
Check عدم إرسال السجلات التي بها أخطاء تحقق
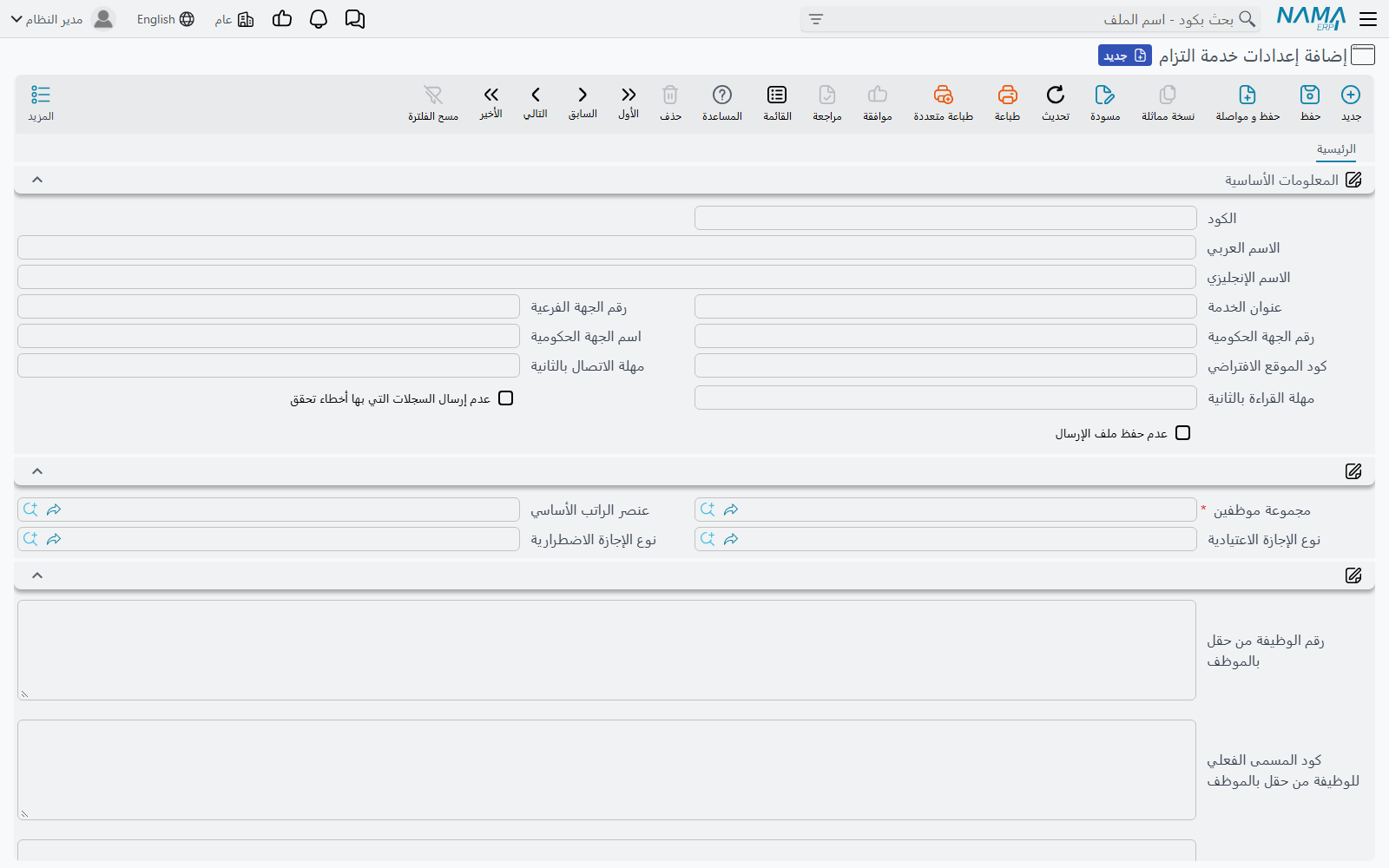point(506,398)
